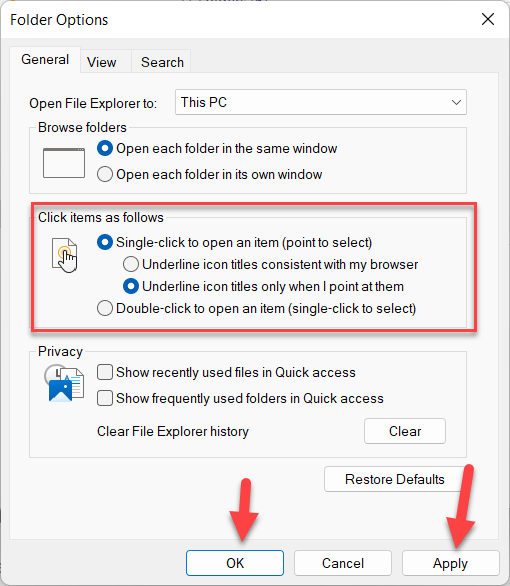Switch to the View tab
Viewport: 510px width, 586px height.
[102, 62]
